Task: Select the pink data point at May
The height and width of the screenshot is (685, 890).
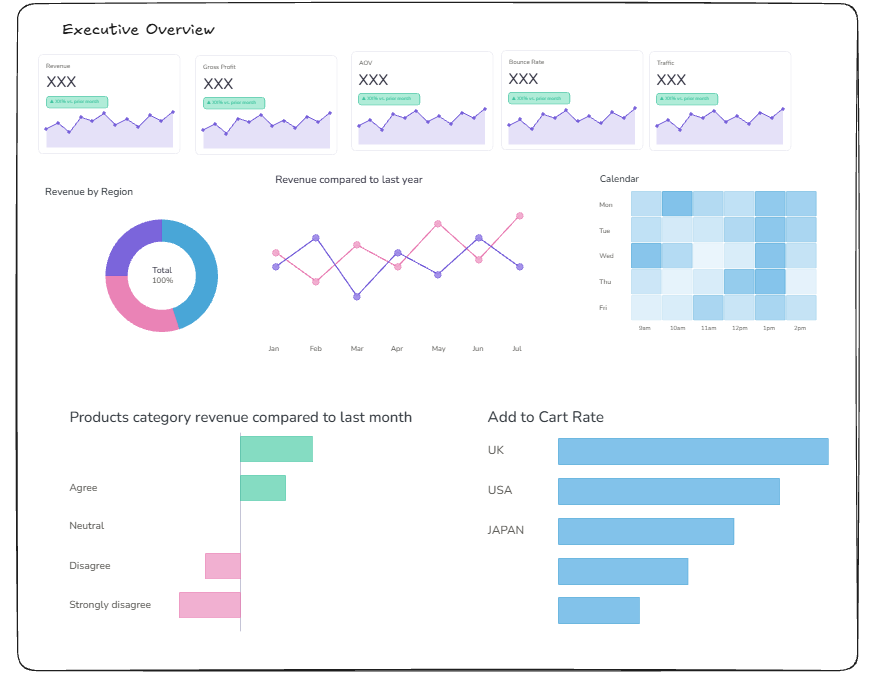Action: coord(438,224)
